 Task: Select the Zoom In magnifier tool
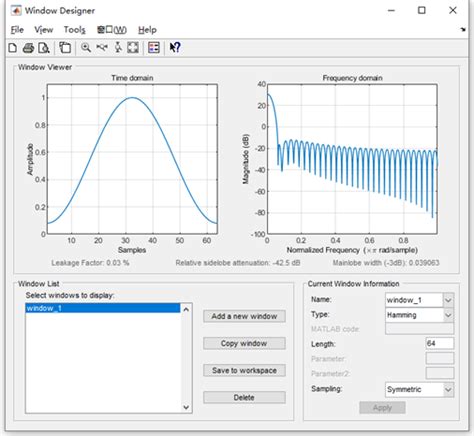point(86,48)
